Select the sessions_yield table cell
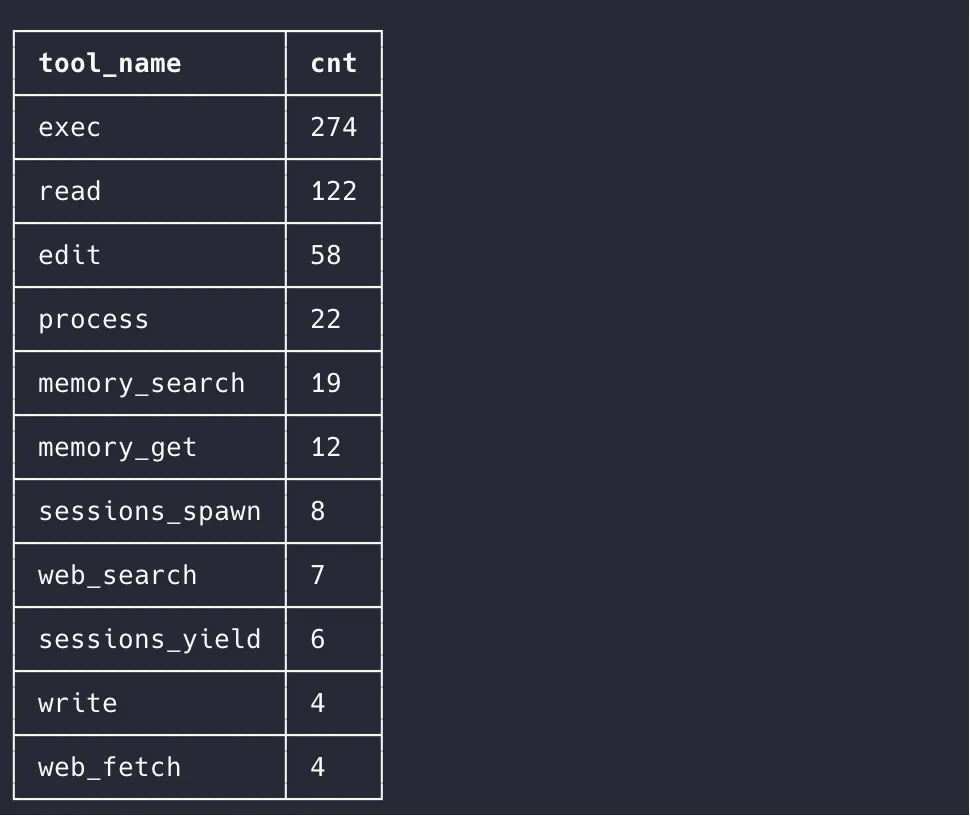Image resolution: width=970 pixels, height=816 pixels. (x=149, y=640)
